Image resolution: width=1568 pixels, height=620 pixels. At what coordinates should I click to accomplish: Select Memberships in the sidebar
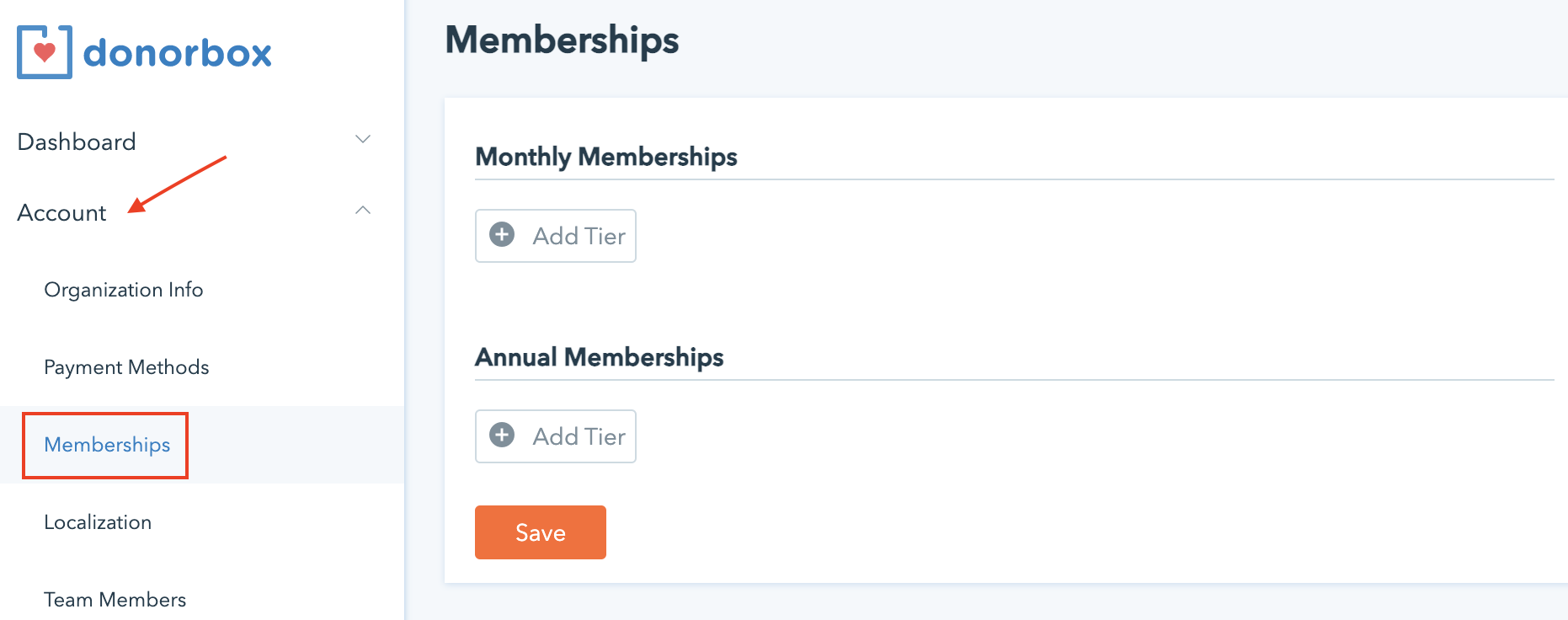tap(107, 445)
